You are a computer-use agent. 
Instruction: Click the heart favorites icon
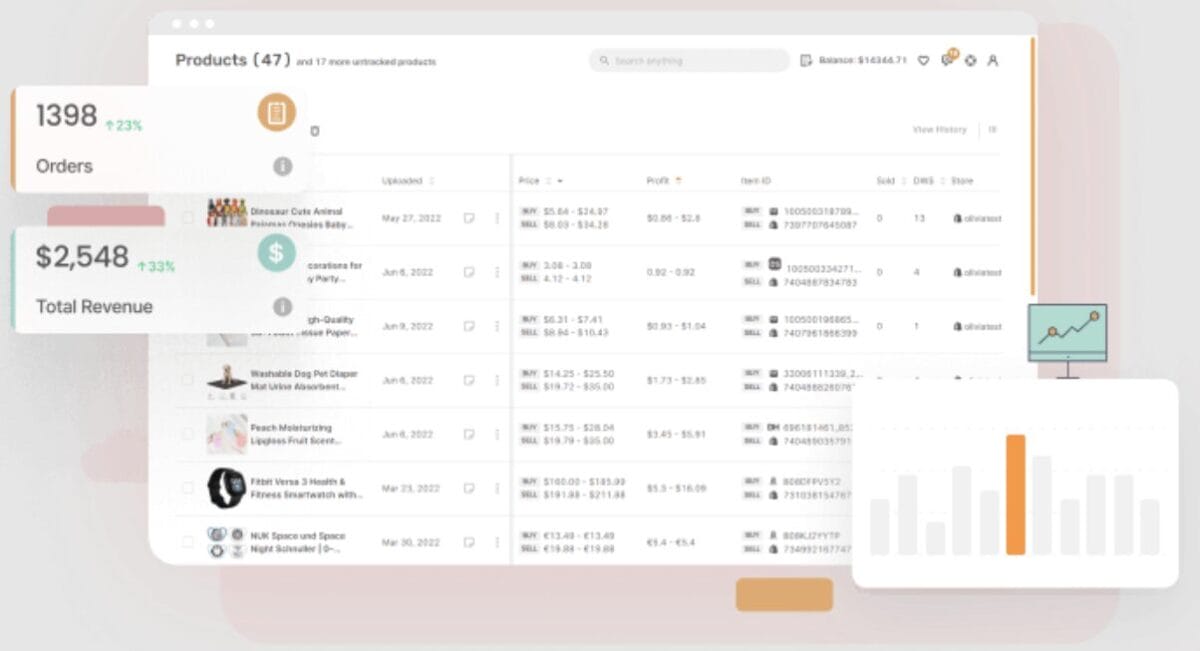(x=922, y=60)
